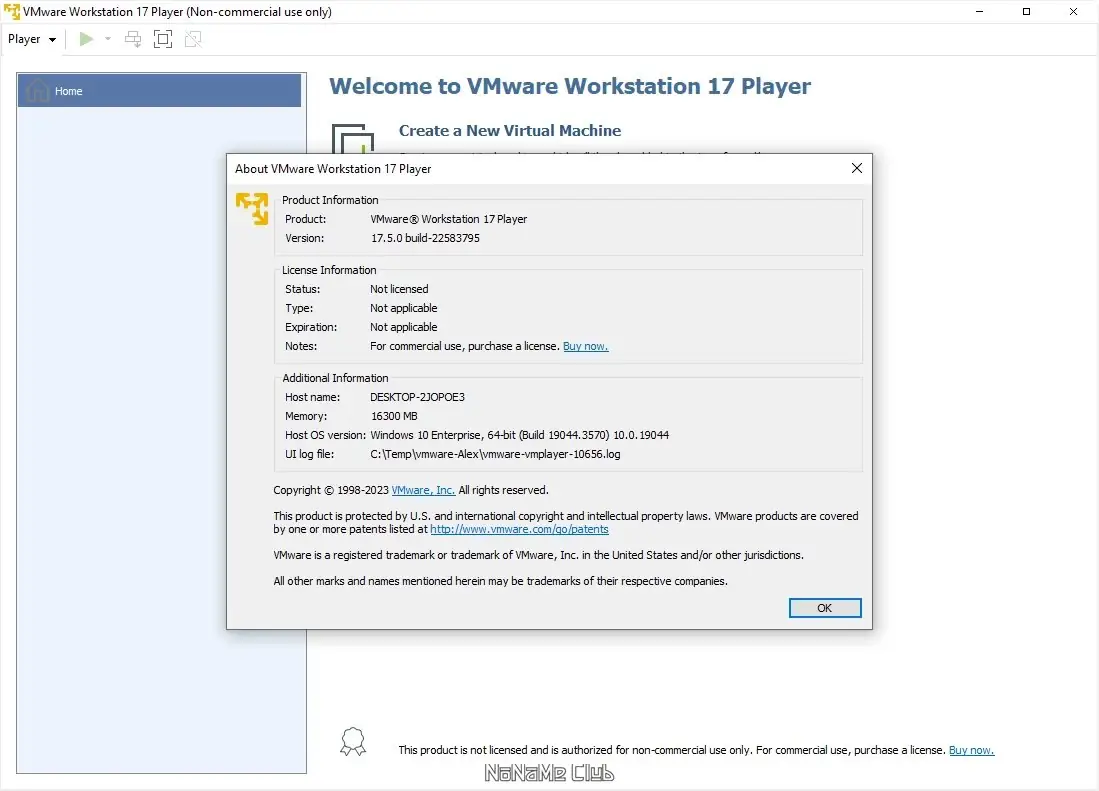Click host name DESKTOP-2JOPOE3
Image resolution: width=1099 pixels, height=791 pixels.
(x=417, y=397)
